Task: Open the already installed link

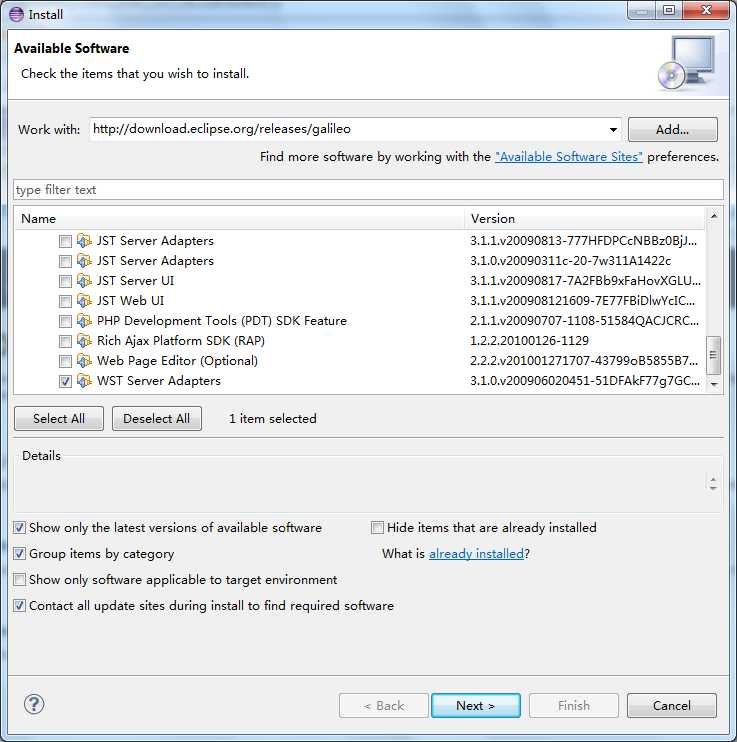Action: (x=476, y=554)
